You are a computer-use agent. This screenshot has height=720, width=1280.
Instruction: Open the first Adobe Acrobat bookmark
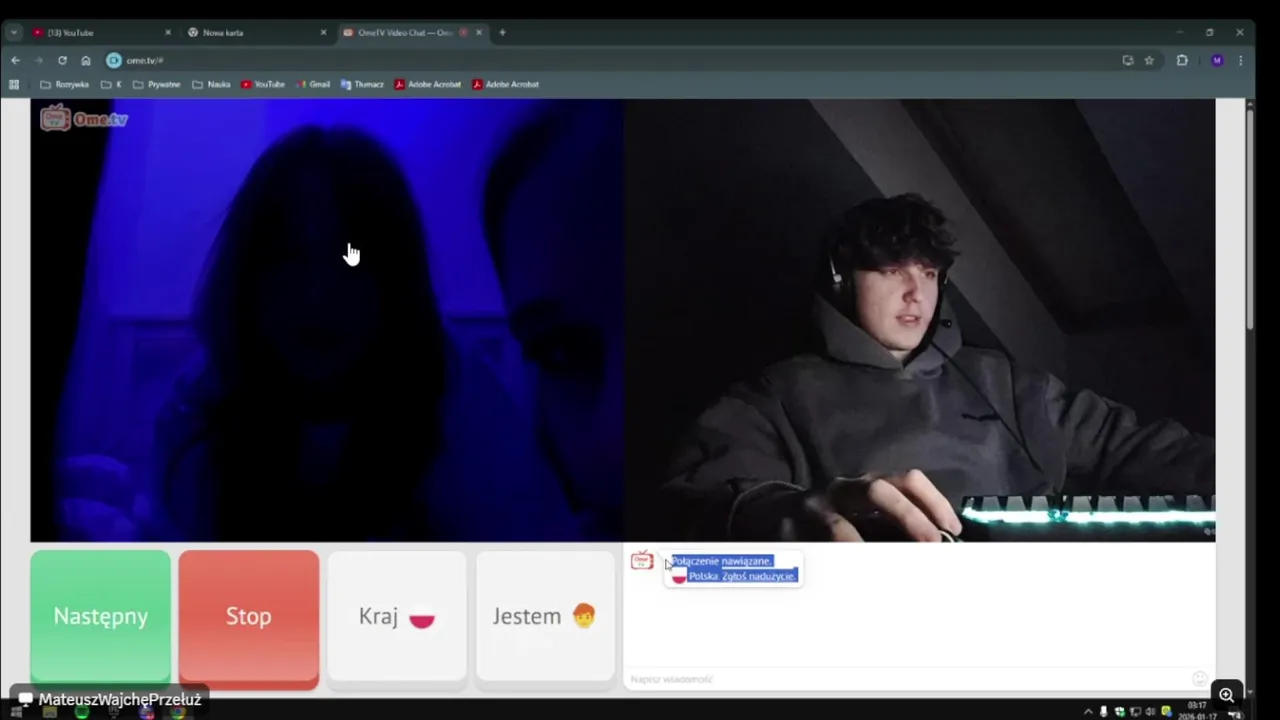(428, 84)
